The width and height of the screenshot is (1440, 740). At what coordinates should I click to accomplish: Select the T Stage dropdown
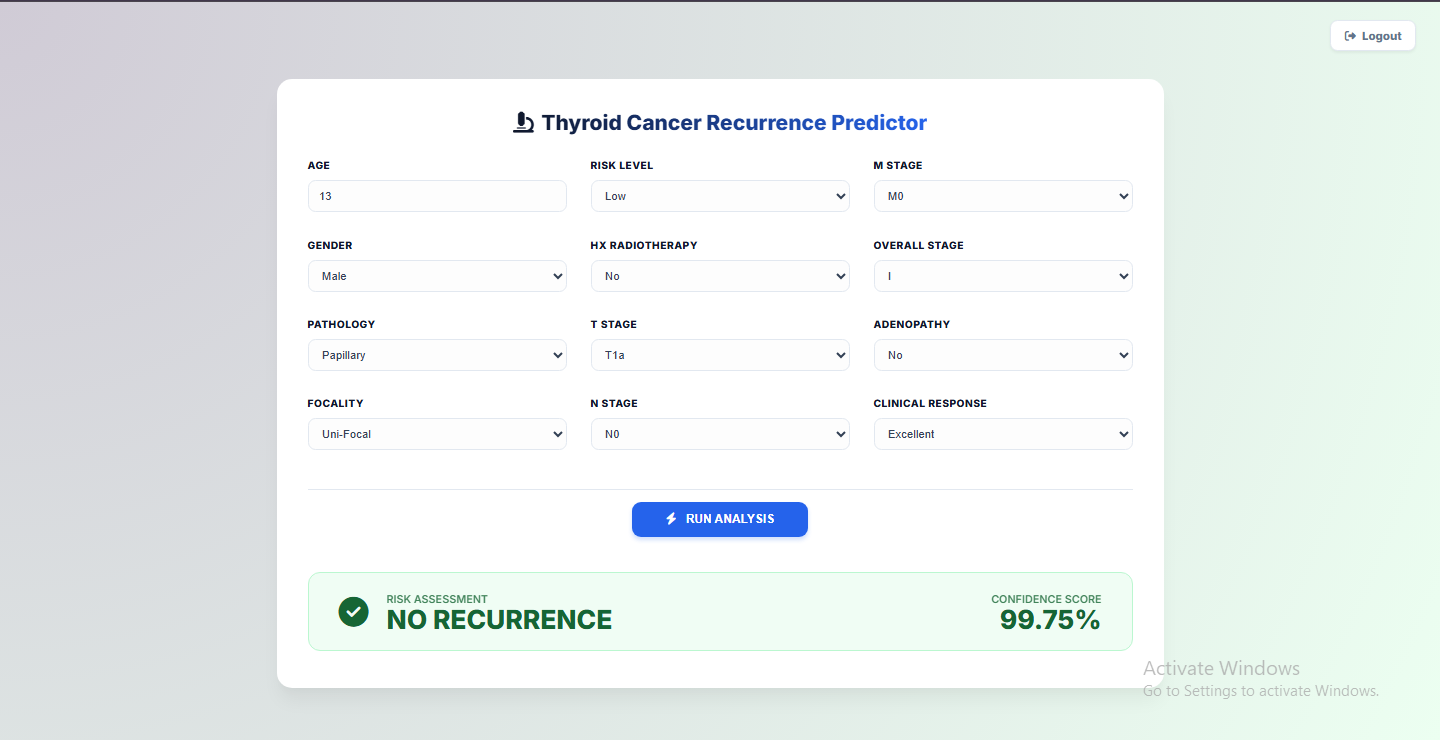coord(720,355)
